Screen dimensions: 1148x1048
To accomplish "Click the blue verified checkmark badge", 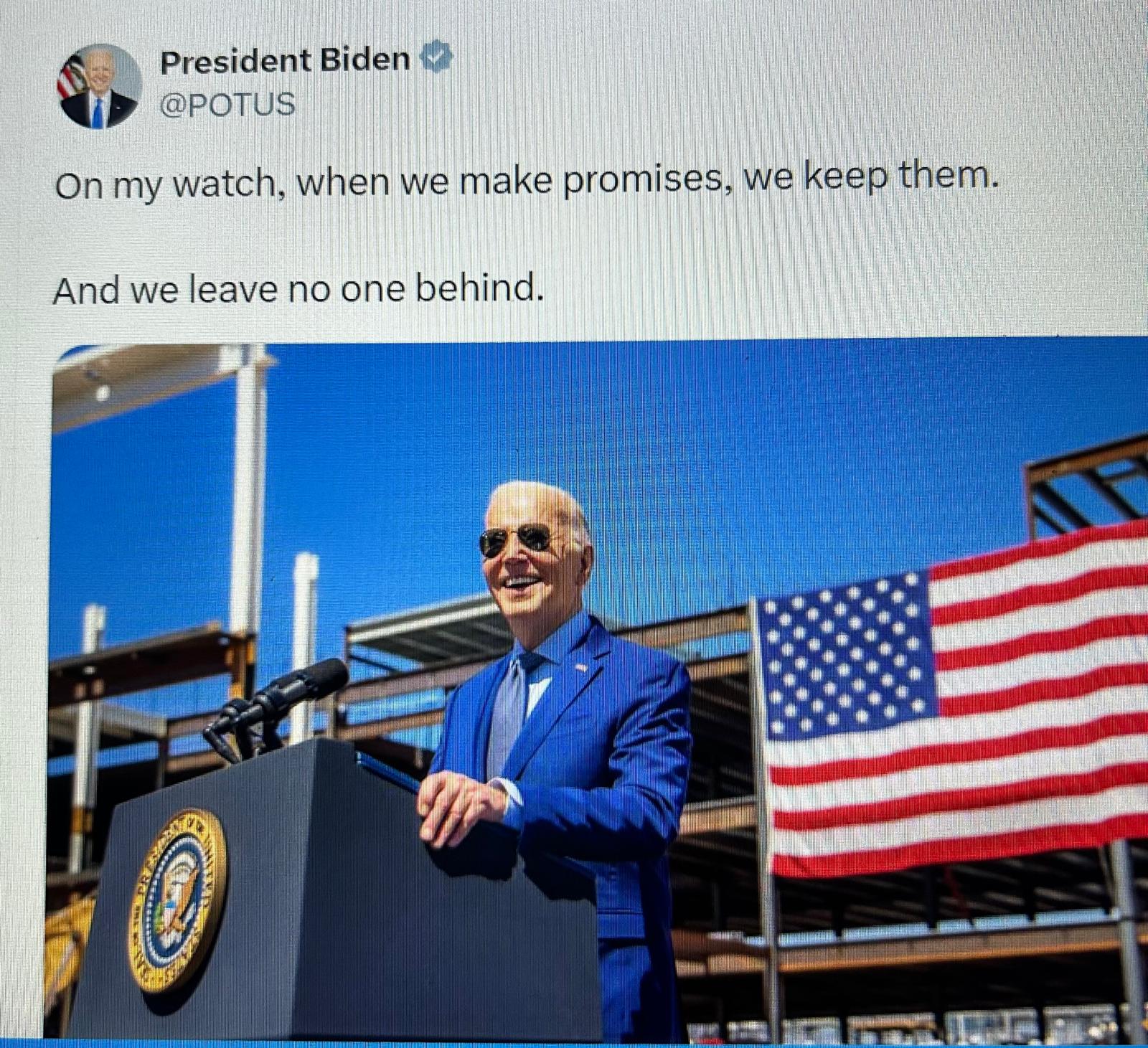I will pos(436,57).
